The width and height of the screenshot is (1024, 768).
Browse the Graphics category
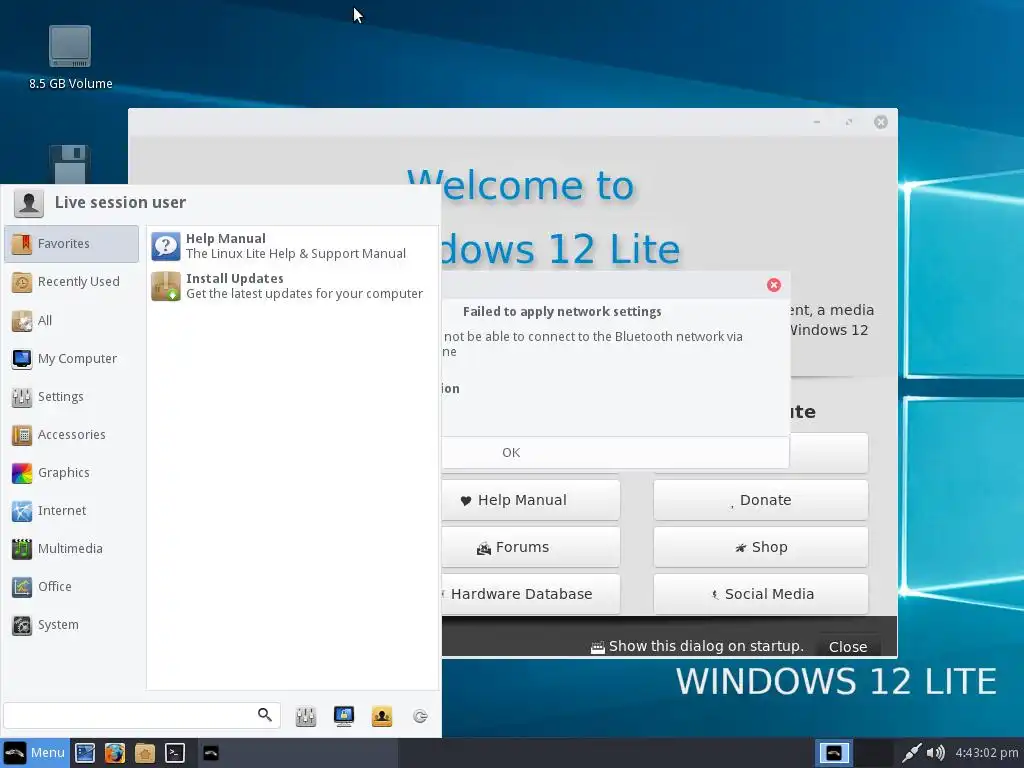[71, 472]
